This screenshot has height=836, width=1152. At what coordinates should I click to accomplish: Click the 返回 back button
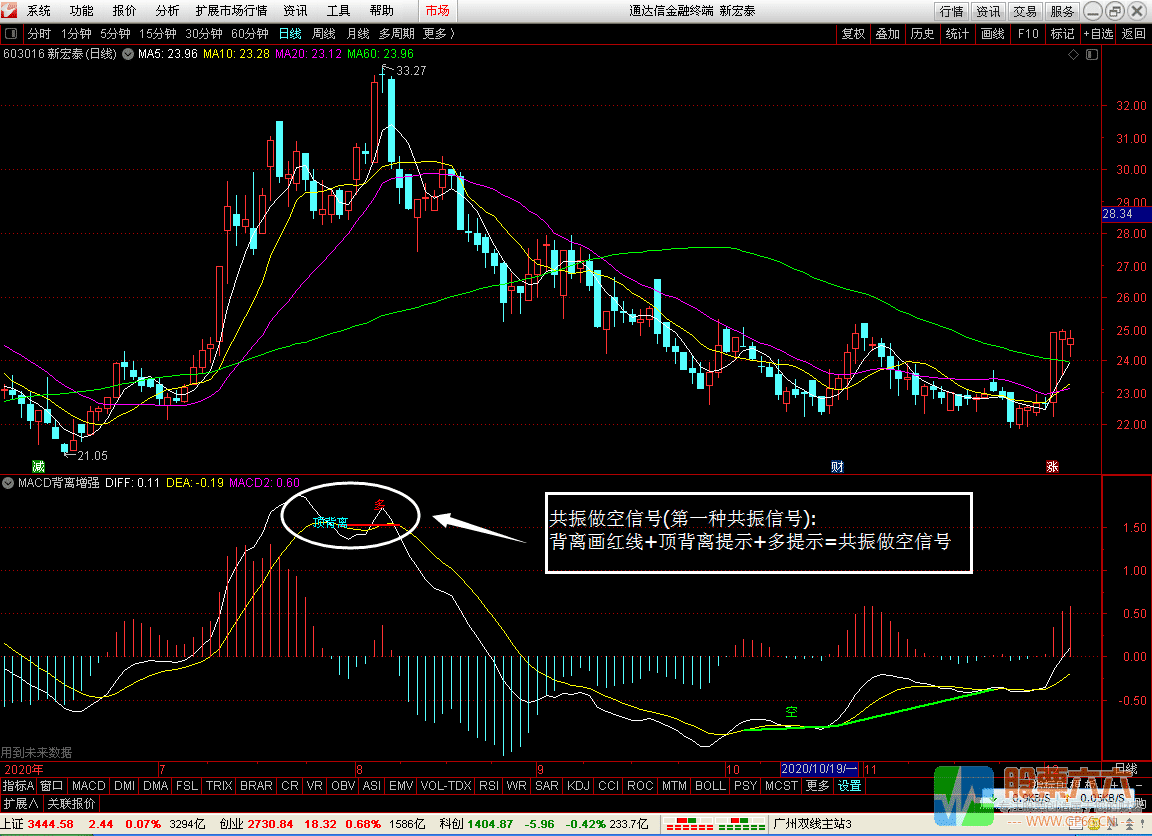pos(1133,33)
